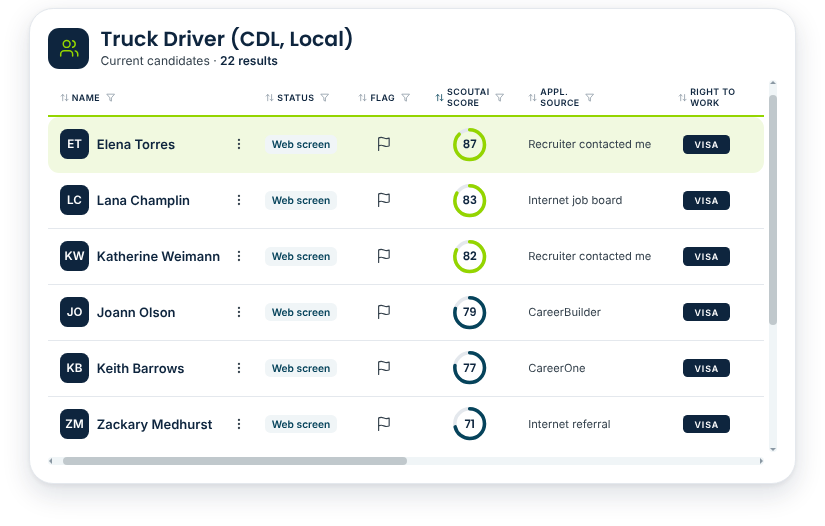Click the horizontal scrollbar thumb
825x526 pixels.
[235, 461]
